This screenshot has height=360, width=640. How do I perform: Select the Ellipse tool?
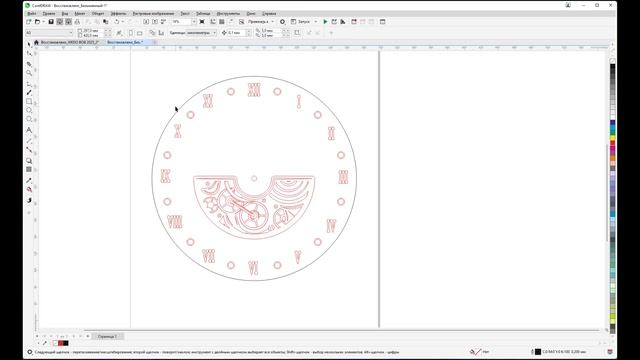coord(29,111)
